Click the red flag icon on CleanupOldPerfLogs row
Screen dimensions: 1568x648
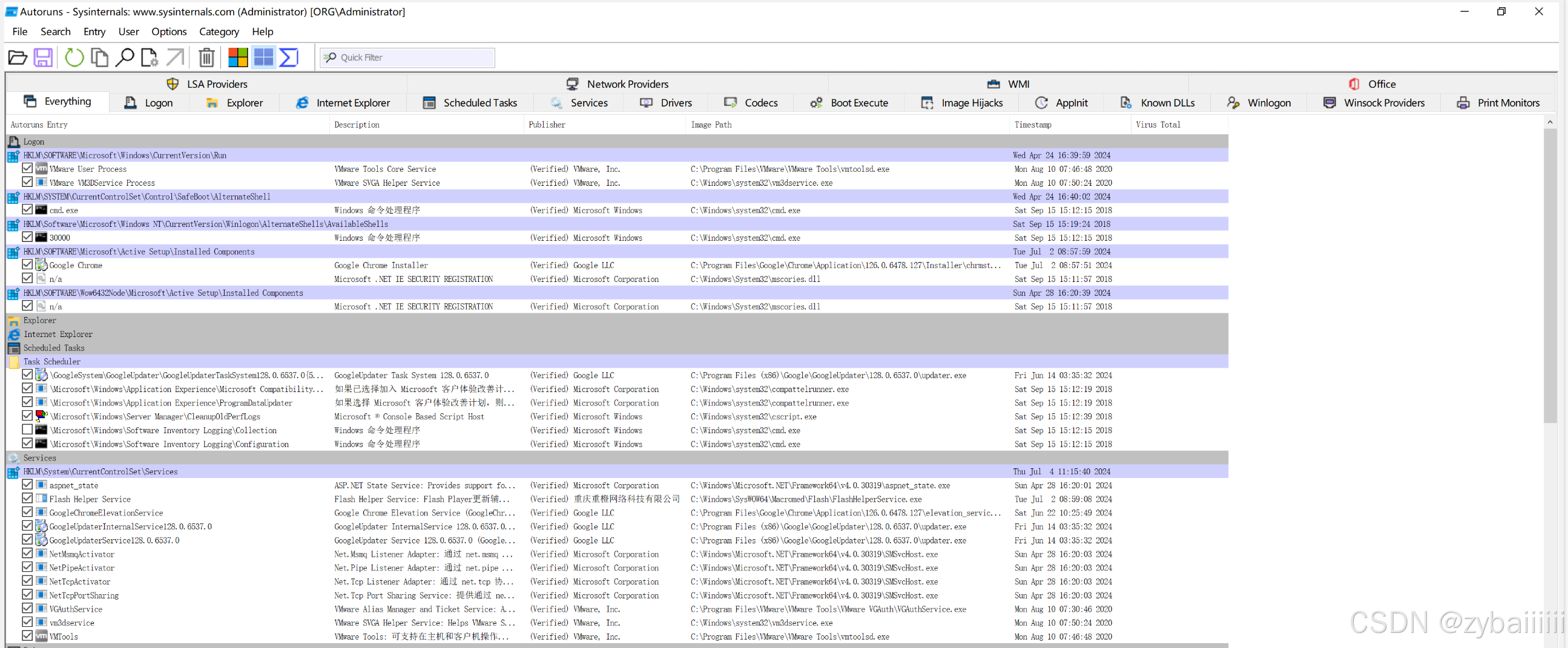tap(41, 416)
